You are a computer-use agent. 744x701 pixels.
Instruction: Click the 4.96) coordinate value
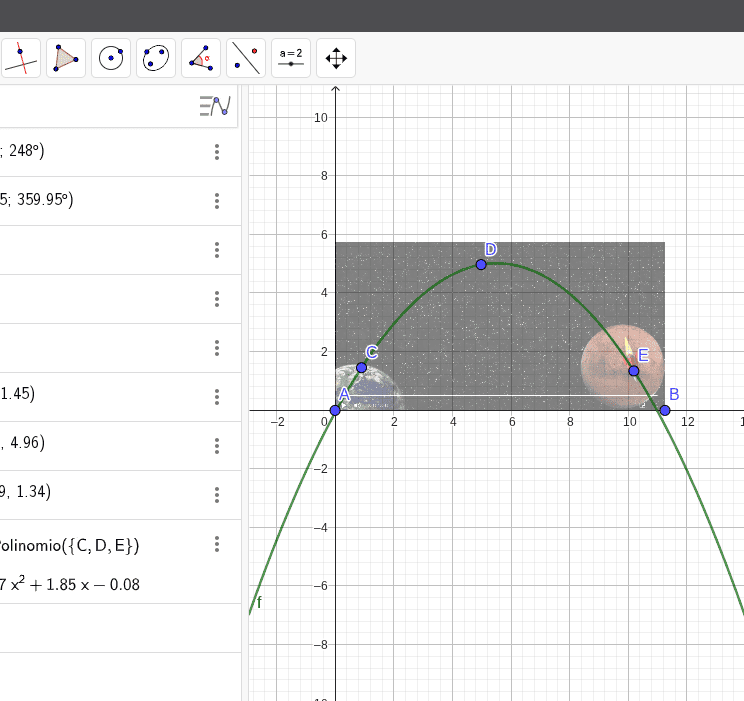(x=28, y=442)
